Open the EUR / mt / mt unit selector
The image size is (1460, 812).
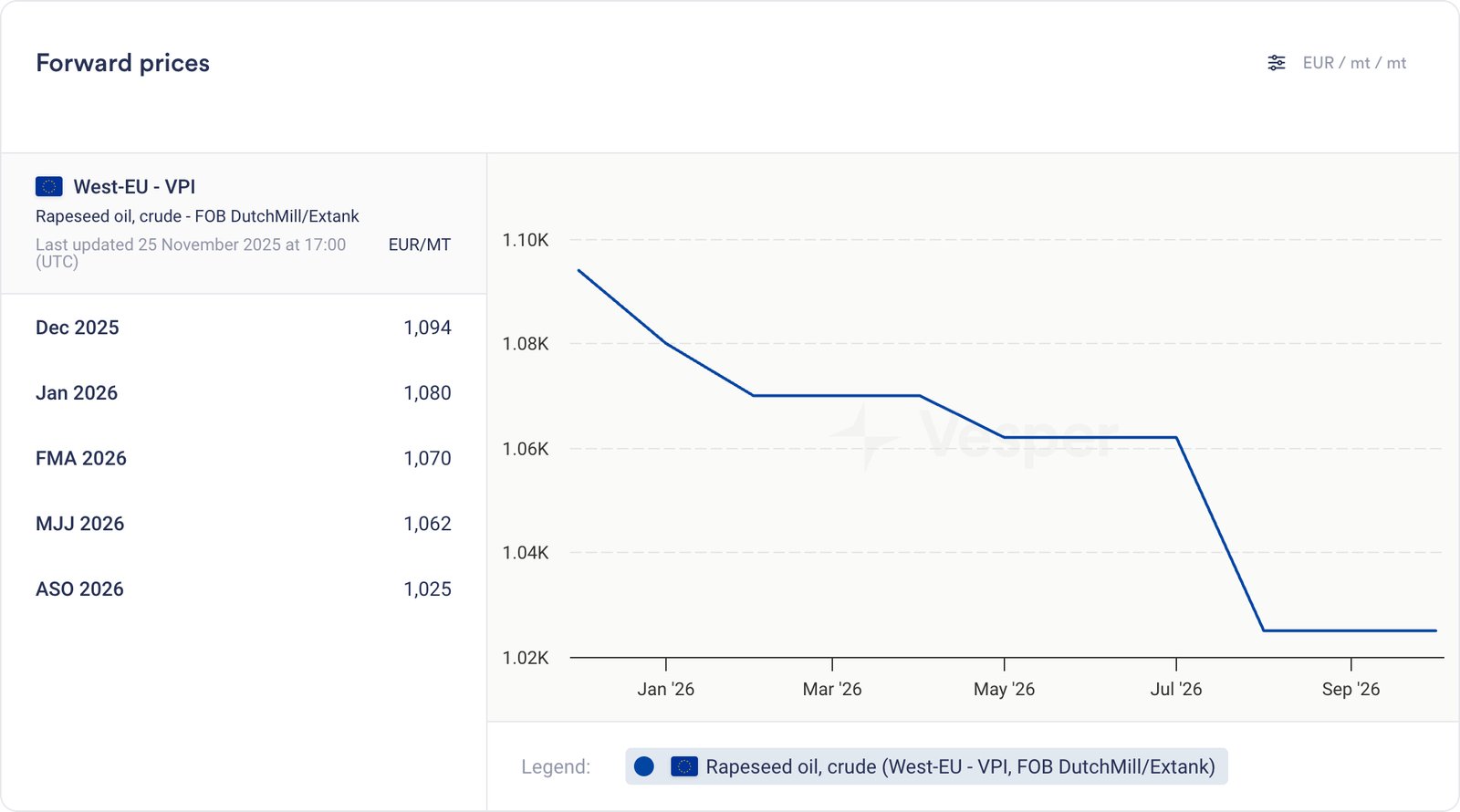point(1354,63)
